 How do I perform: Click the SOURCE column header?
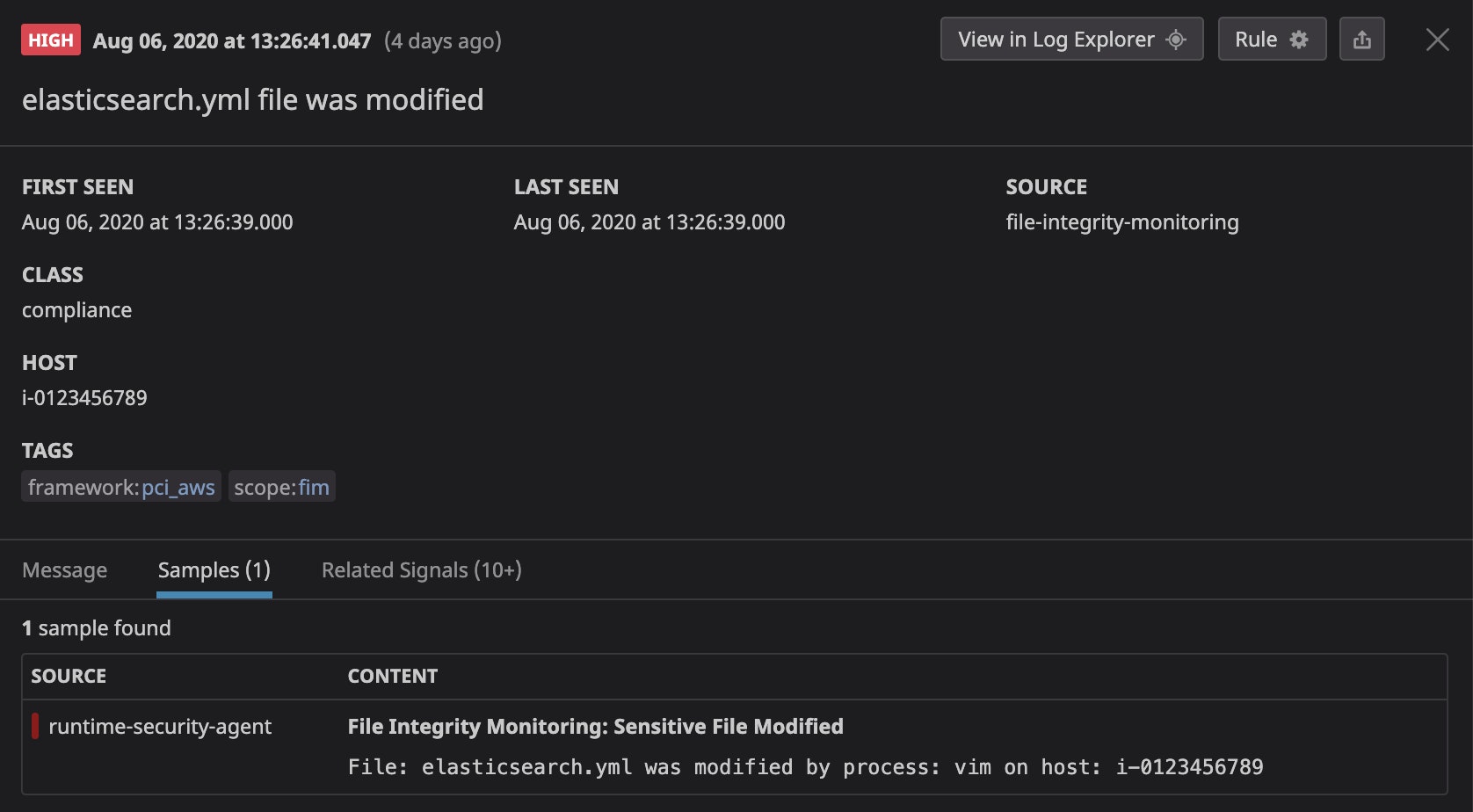(69, 676)
